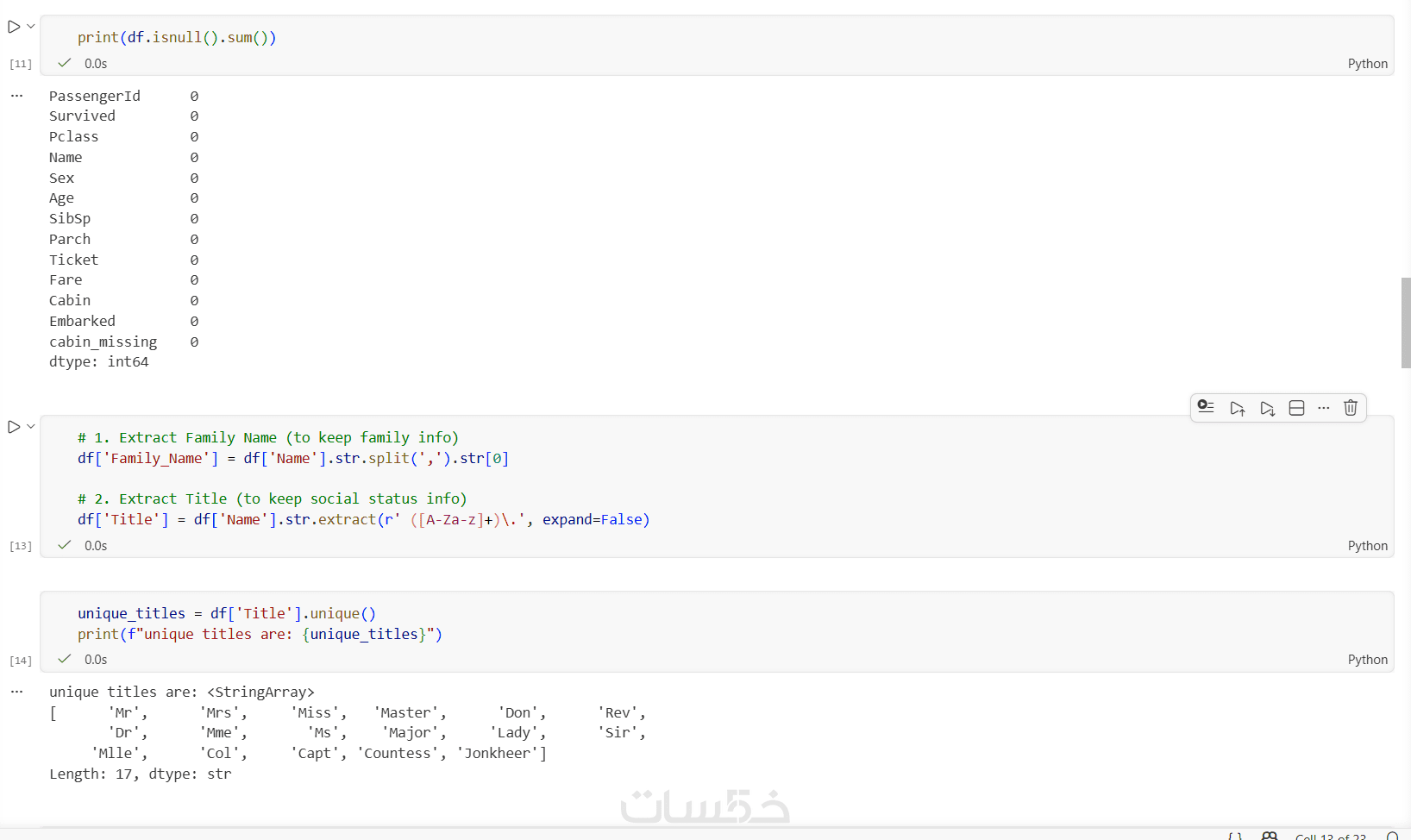Open output actions for unique titles output
The image size is (1411, 840).
pyautogui.click(x=16, y=692)
